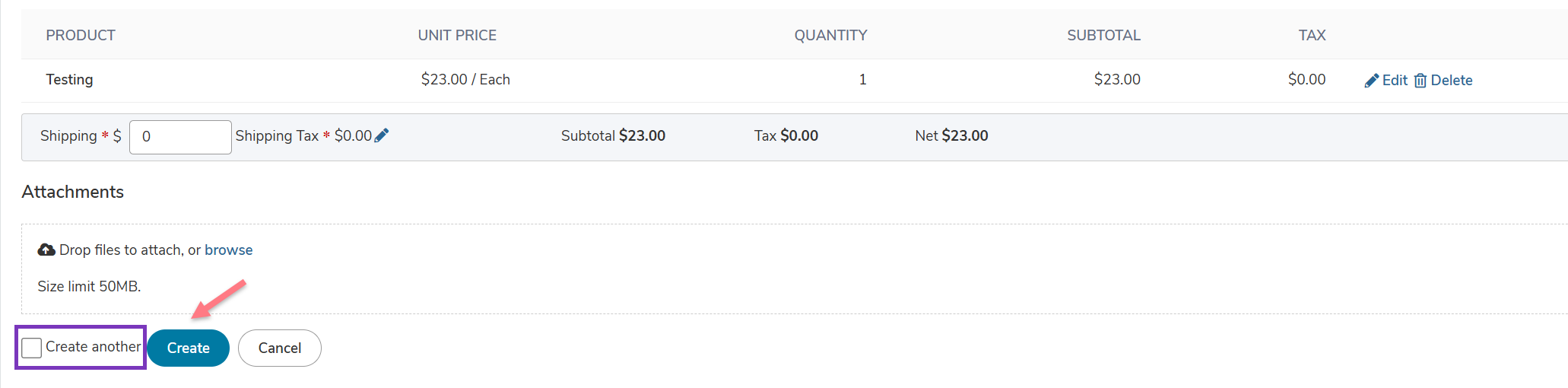The image size is (1568, 388).
Task: Click the TAX column header
Action: tap(1312, 35)
